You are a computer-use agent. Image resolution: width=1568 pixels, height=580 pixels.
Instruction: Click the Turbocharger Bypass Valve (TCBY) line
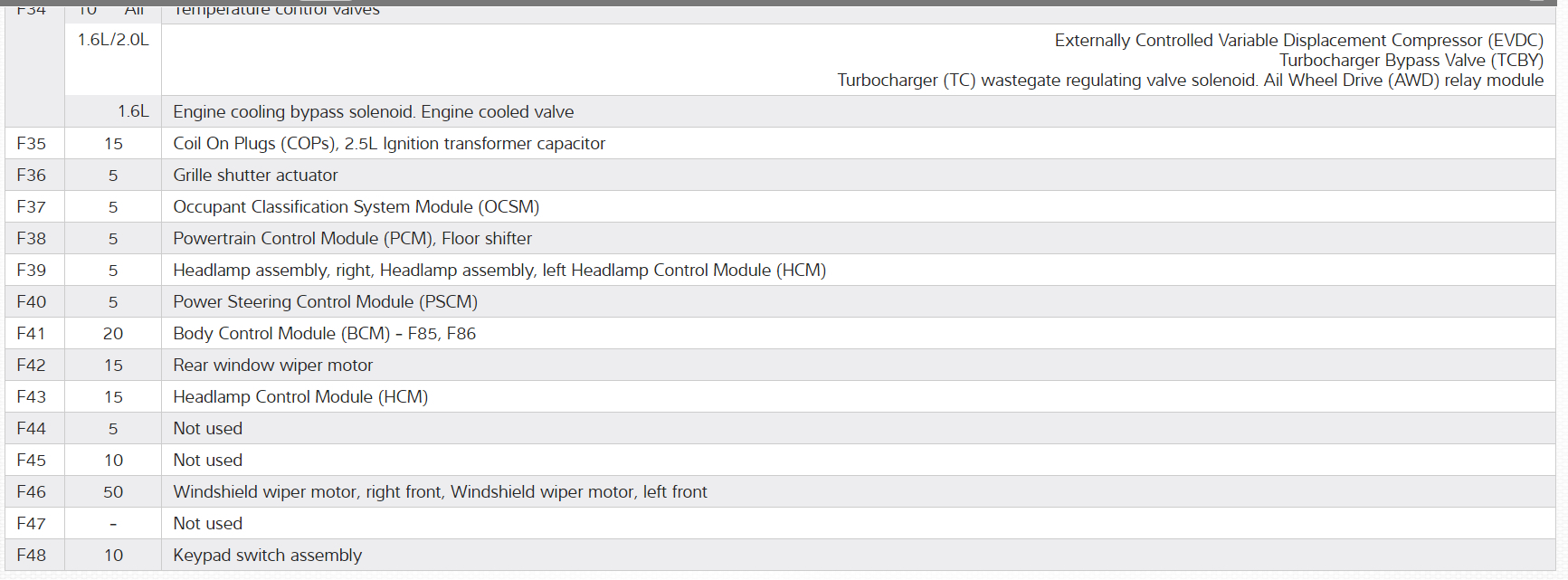[x=1411, y=61]
